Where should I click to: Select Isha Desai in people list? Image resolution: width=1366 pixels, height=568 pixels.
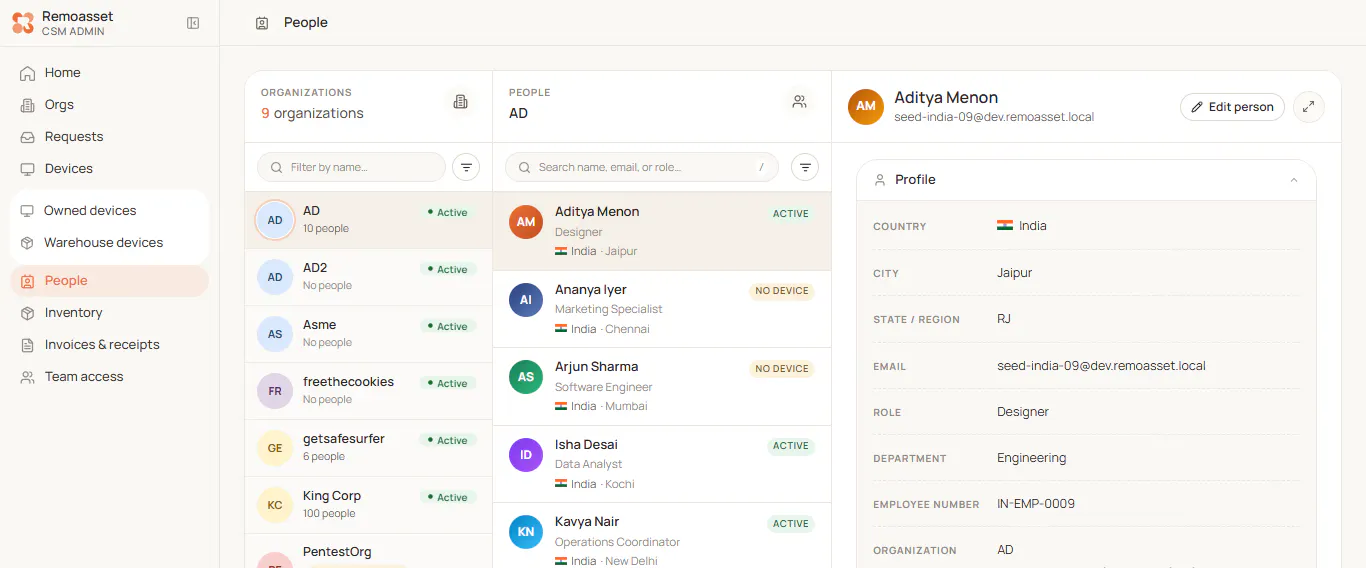pyautogui.click(x=662, y=464)
